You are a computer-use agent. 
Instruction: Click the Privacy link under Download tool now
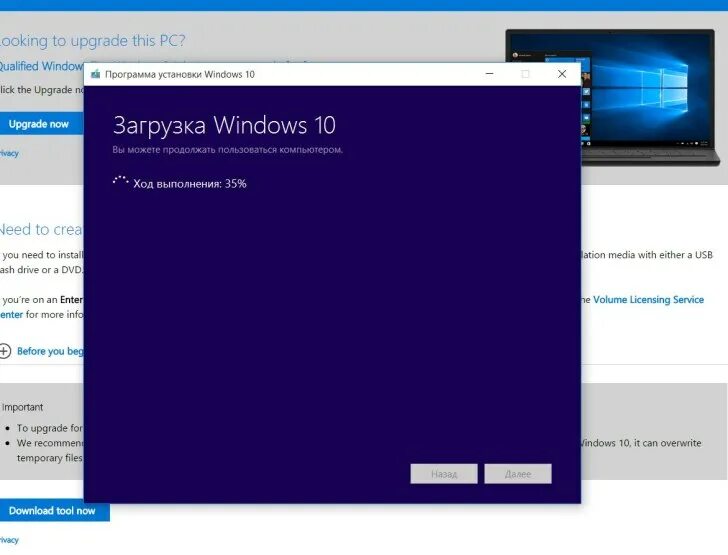click(x=9, y=540)
